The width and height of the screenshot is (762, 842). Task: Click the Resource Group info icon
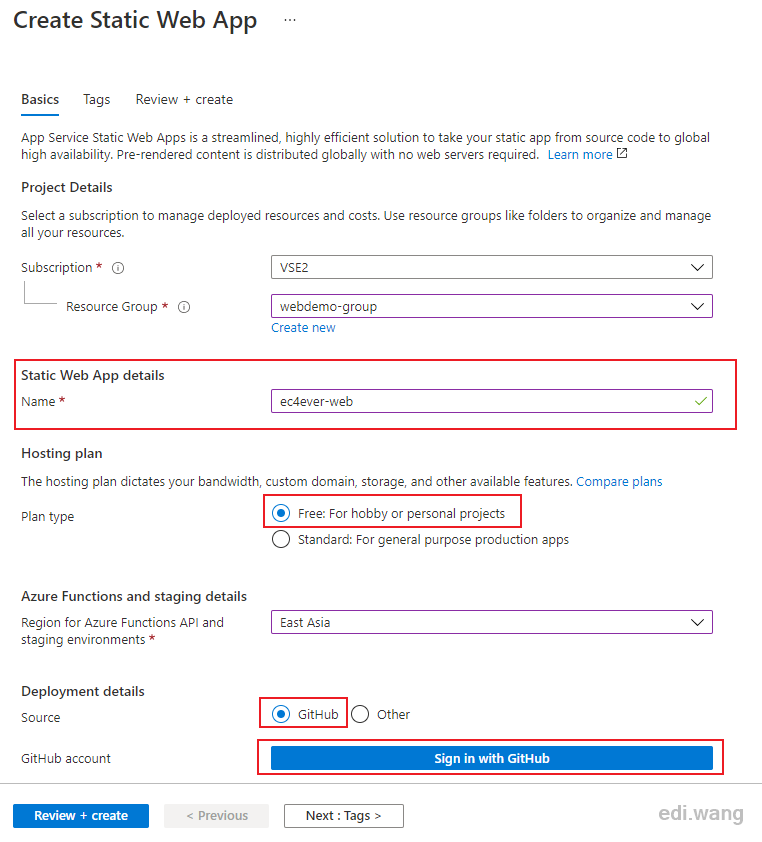pyautogui.click(x=184, y=307)
